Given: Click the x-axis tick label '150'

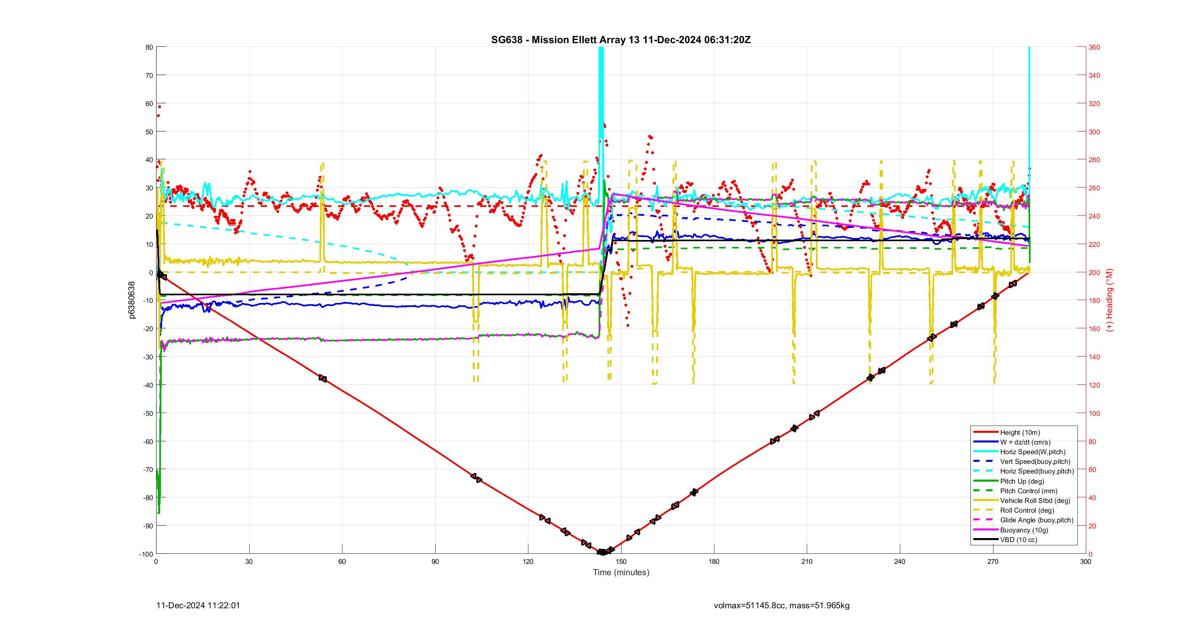Looking at the screenshot, I should pyautogui.click(x=621, y=563).
